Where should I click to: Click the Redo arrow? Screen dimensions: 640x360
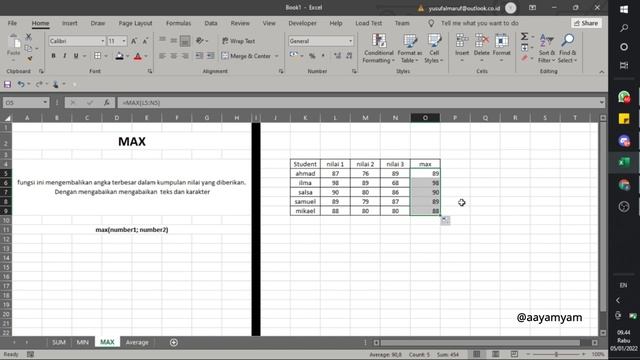click(39, 84)
